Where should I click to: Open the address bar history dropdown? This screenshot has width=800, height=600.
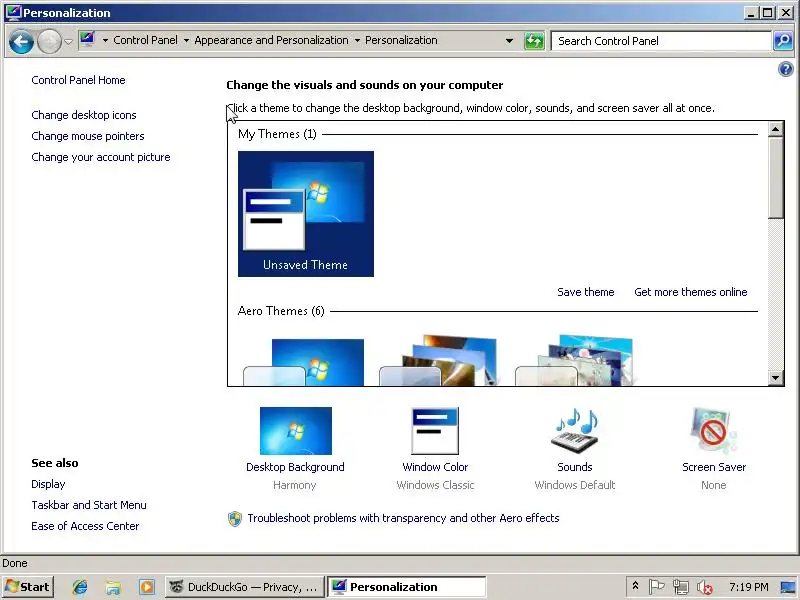click(x=509, y=41)
